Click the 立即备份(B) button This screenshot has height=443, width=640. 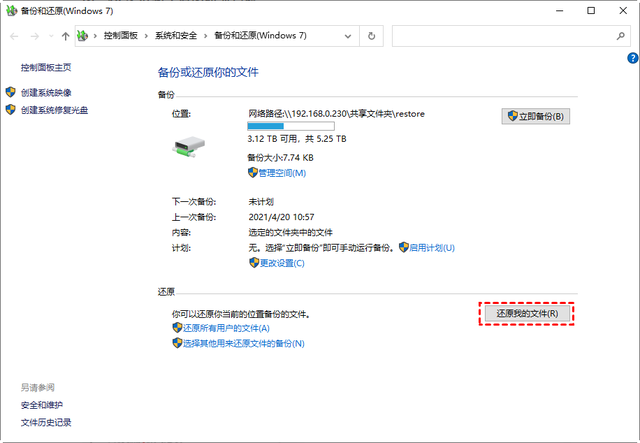point(536,116)
